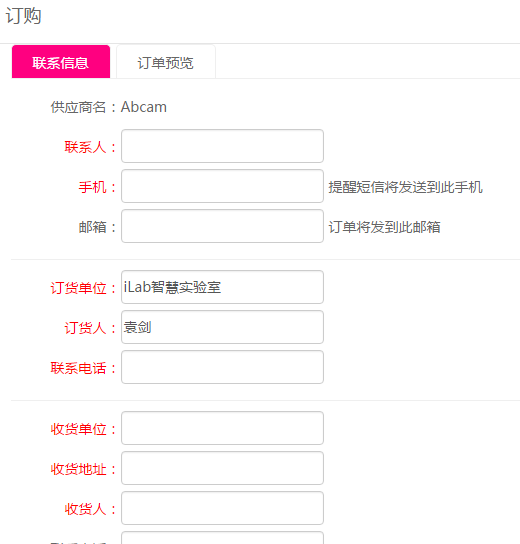Click the 订购 page heading
The width and height of the screenshot is (520, 544).
tap(24, 16)
